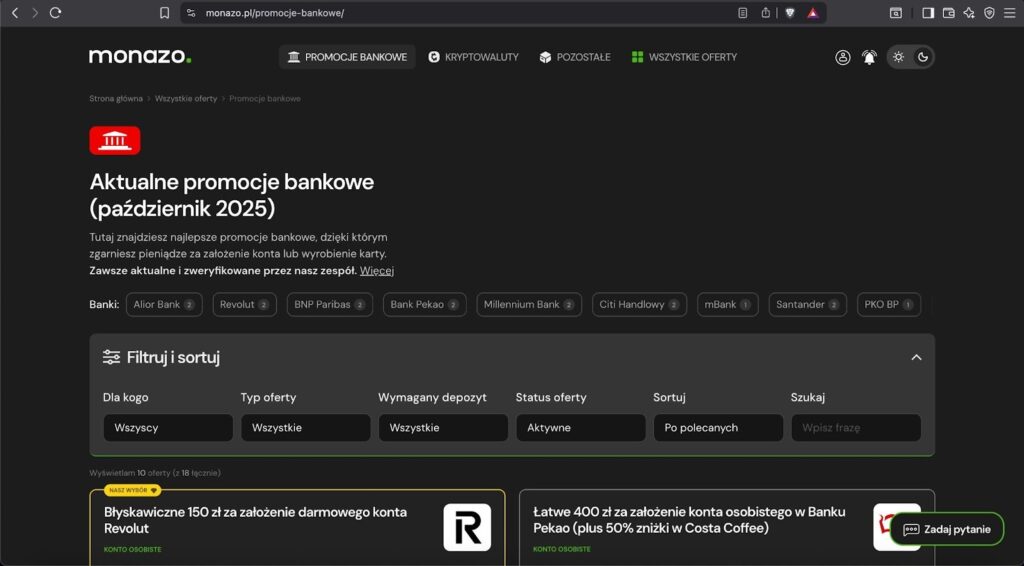
Task: Collapse the 'Filtruj i sortuj' panel chevron
Action: coord(916,357)
